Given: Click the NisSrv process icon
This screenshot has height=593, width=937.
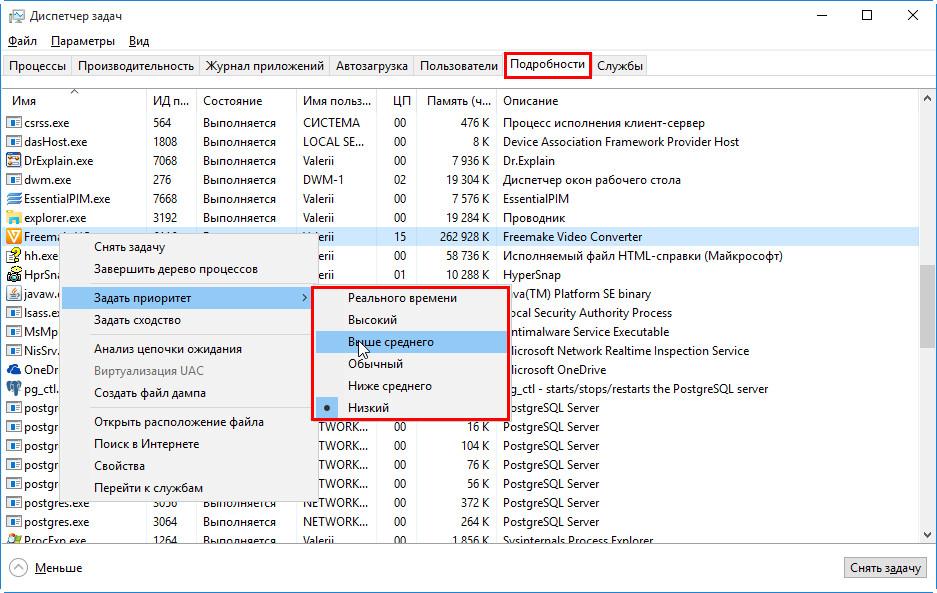Looking at the screenshot, I should pos(14,351).
